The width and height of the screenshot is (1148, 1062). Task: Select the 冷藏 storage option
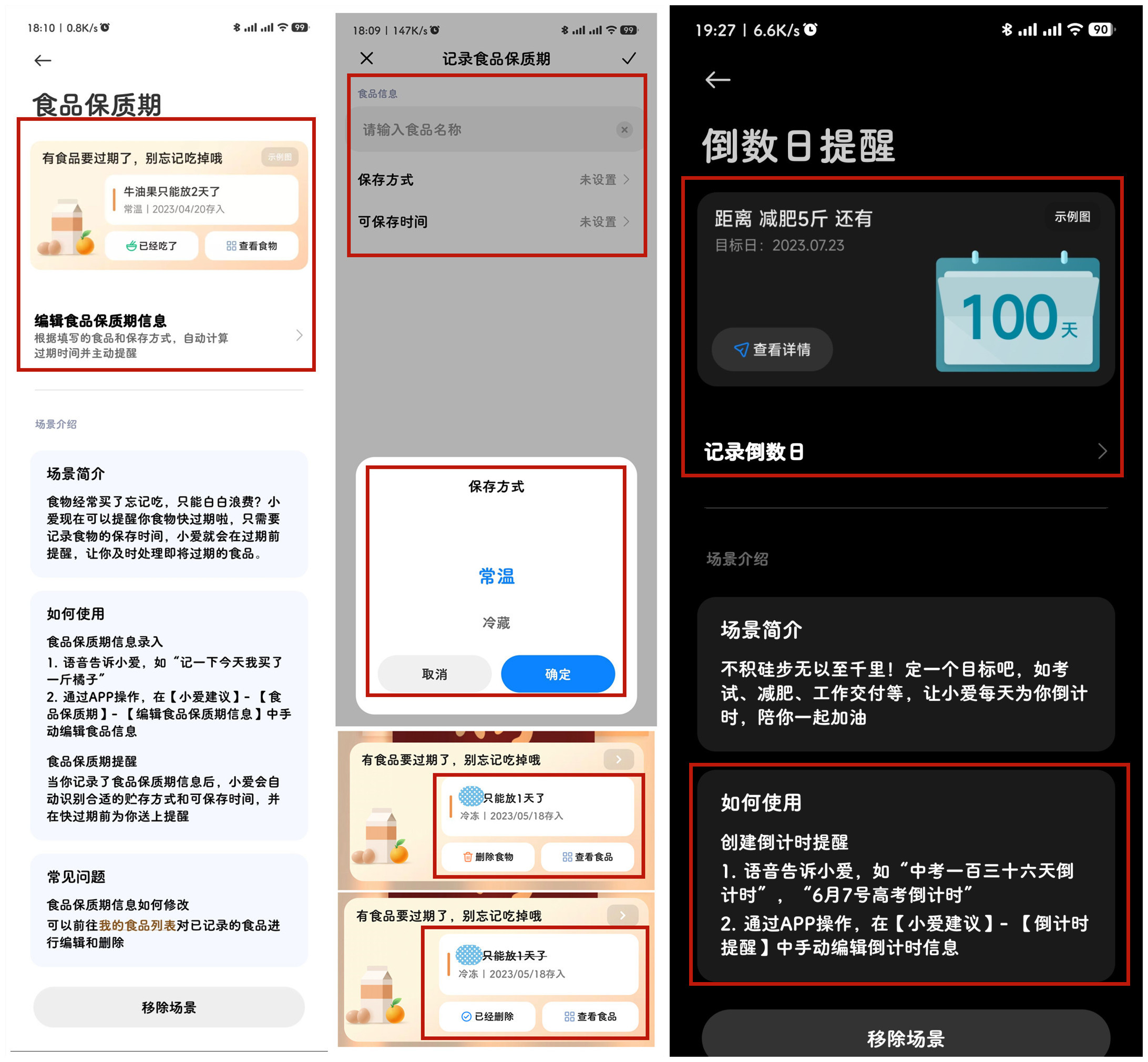(496, 622)
